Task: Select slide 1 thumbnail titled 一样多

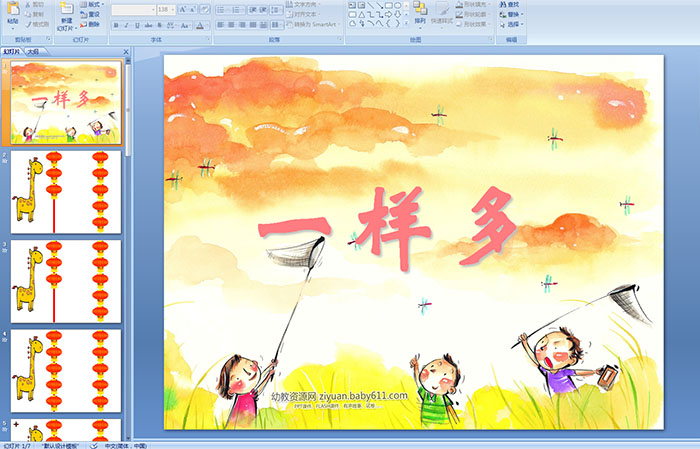Action: 66,103
